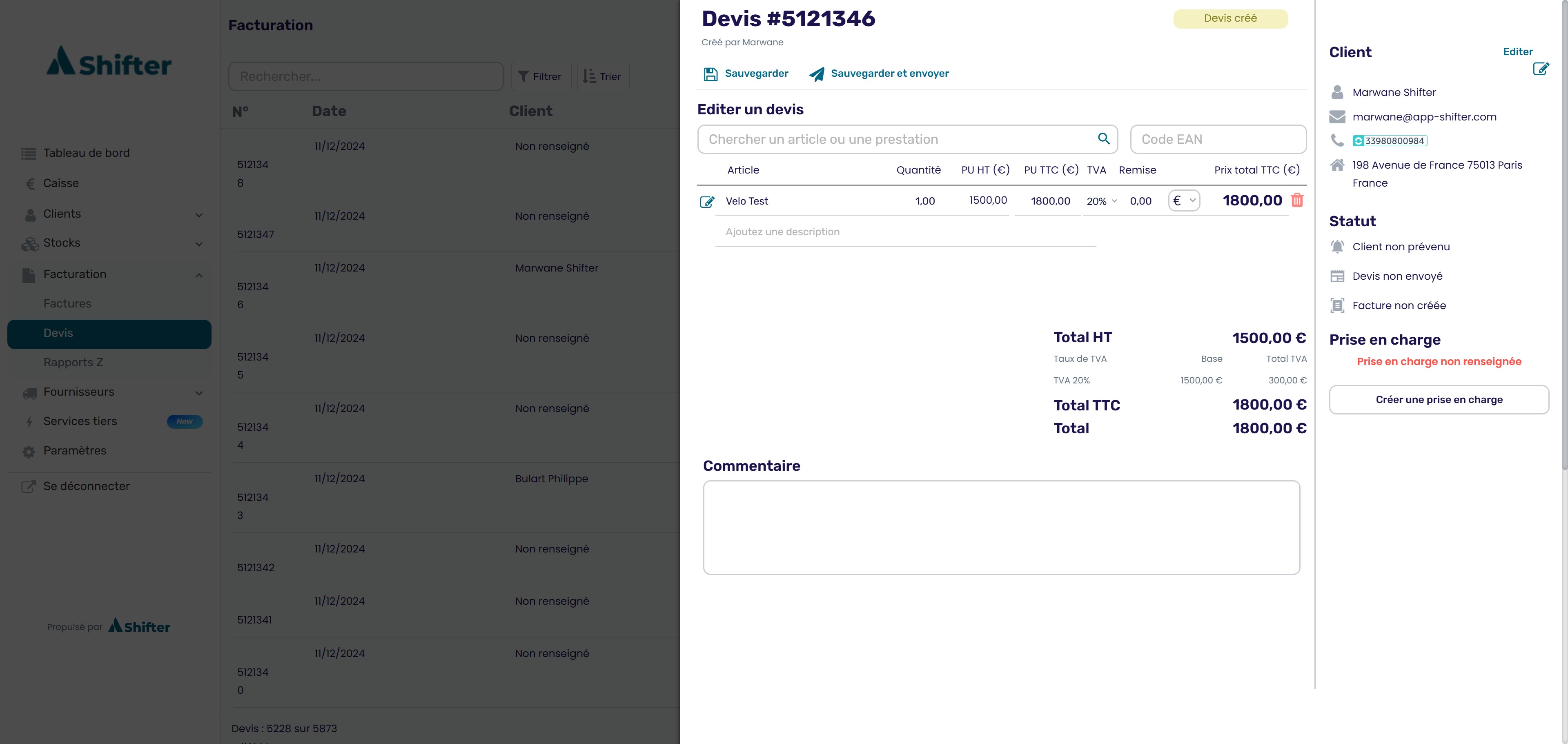The width and height of the screenshot is (1568, 744).
Task: Open the € discount type dropdown
Action: 1184,200
